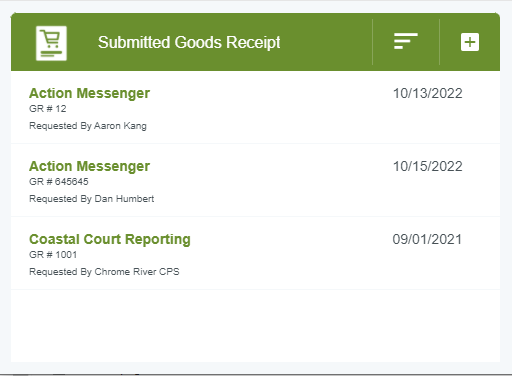
Task: Open Action Messenger entry dated 10/13/2022
Action: click(89, 93)
